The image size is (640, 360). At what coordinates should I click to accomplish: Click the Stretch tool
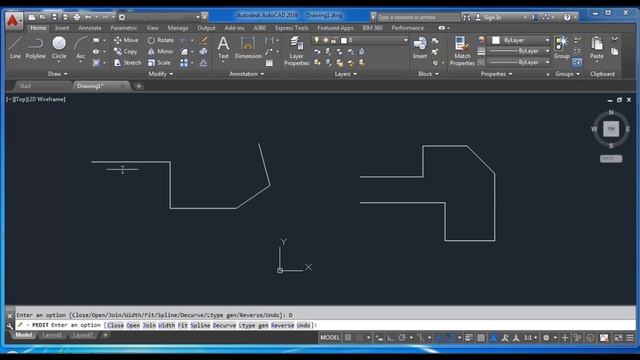click(x=127, y=62)
